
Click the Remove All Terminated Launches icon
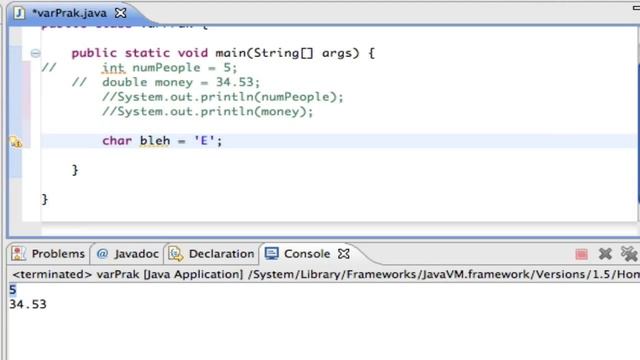pyautogui.click(x=629, y=254)
